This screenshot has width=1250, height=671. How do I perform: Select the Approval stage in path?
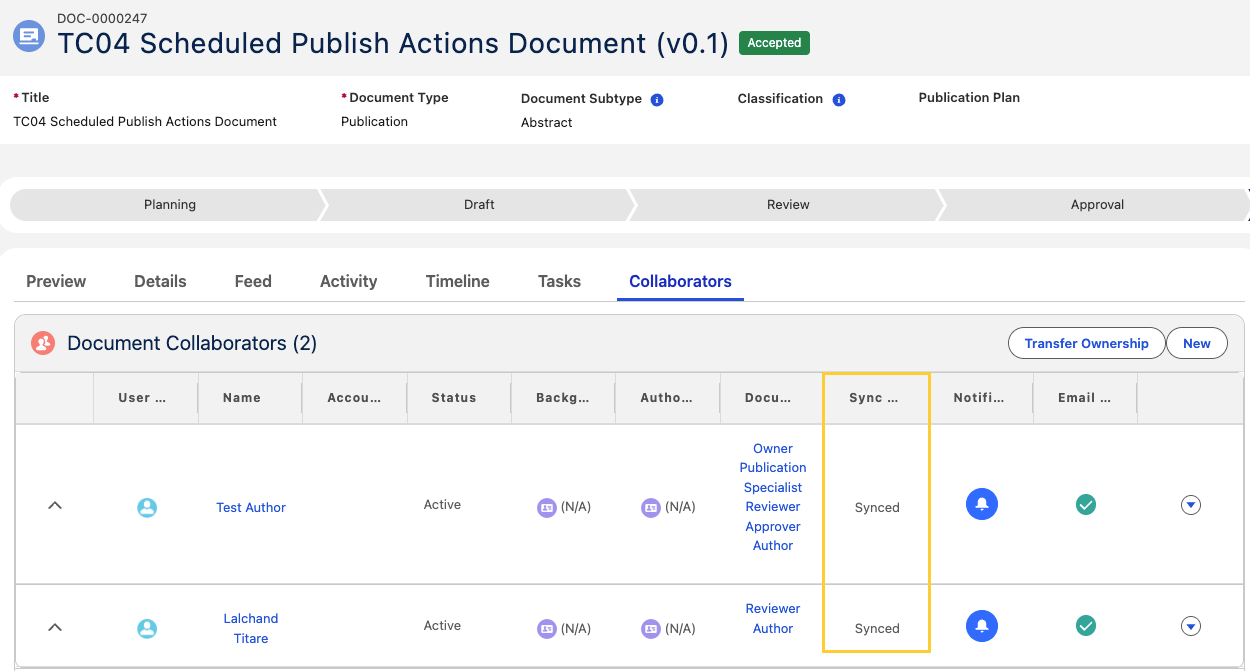[1097, 204]
